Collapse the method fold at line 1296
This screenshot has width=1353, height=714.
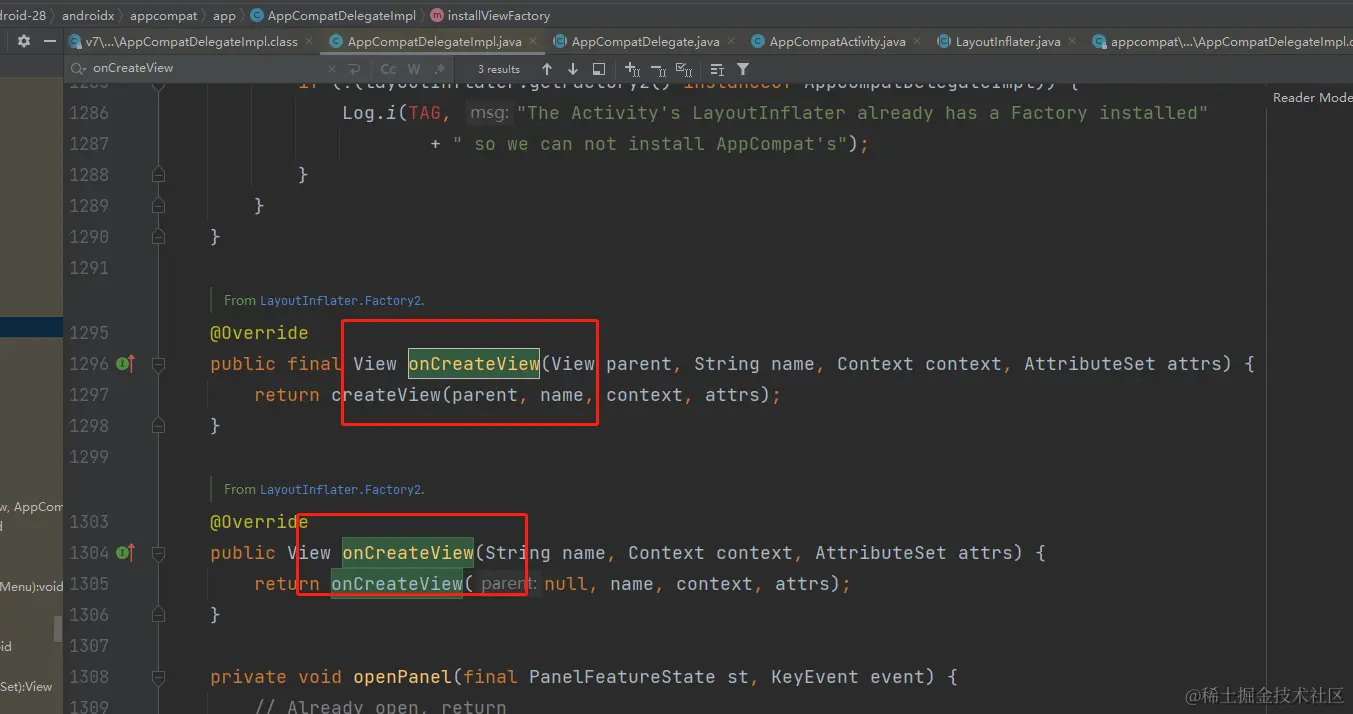tap(158, 364)
